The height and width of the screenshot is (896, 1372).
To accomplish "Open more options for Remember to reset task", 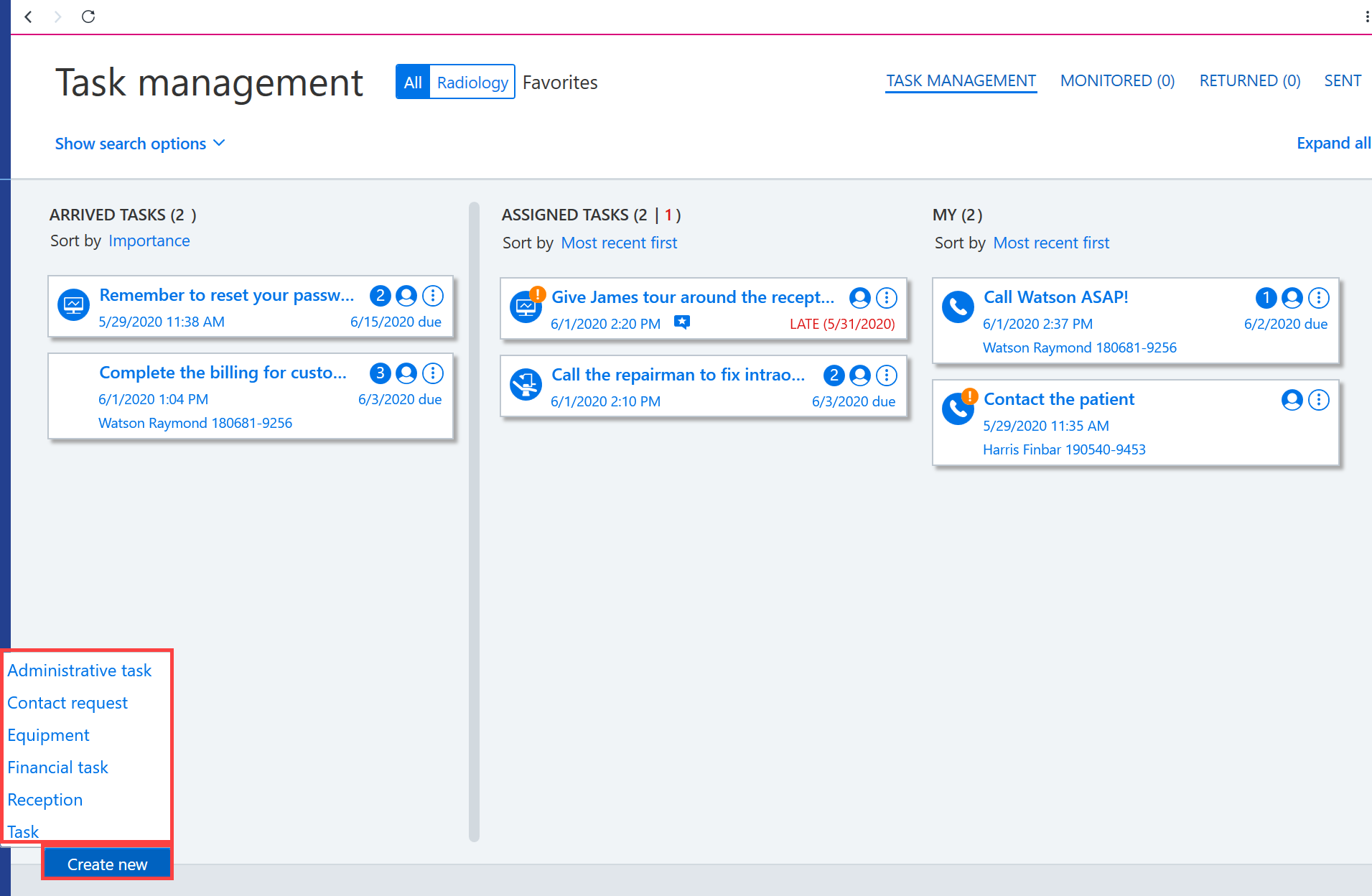I will (x=433, y=296).
